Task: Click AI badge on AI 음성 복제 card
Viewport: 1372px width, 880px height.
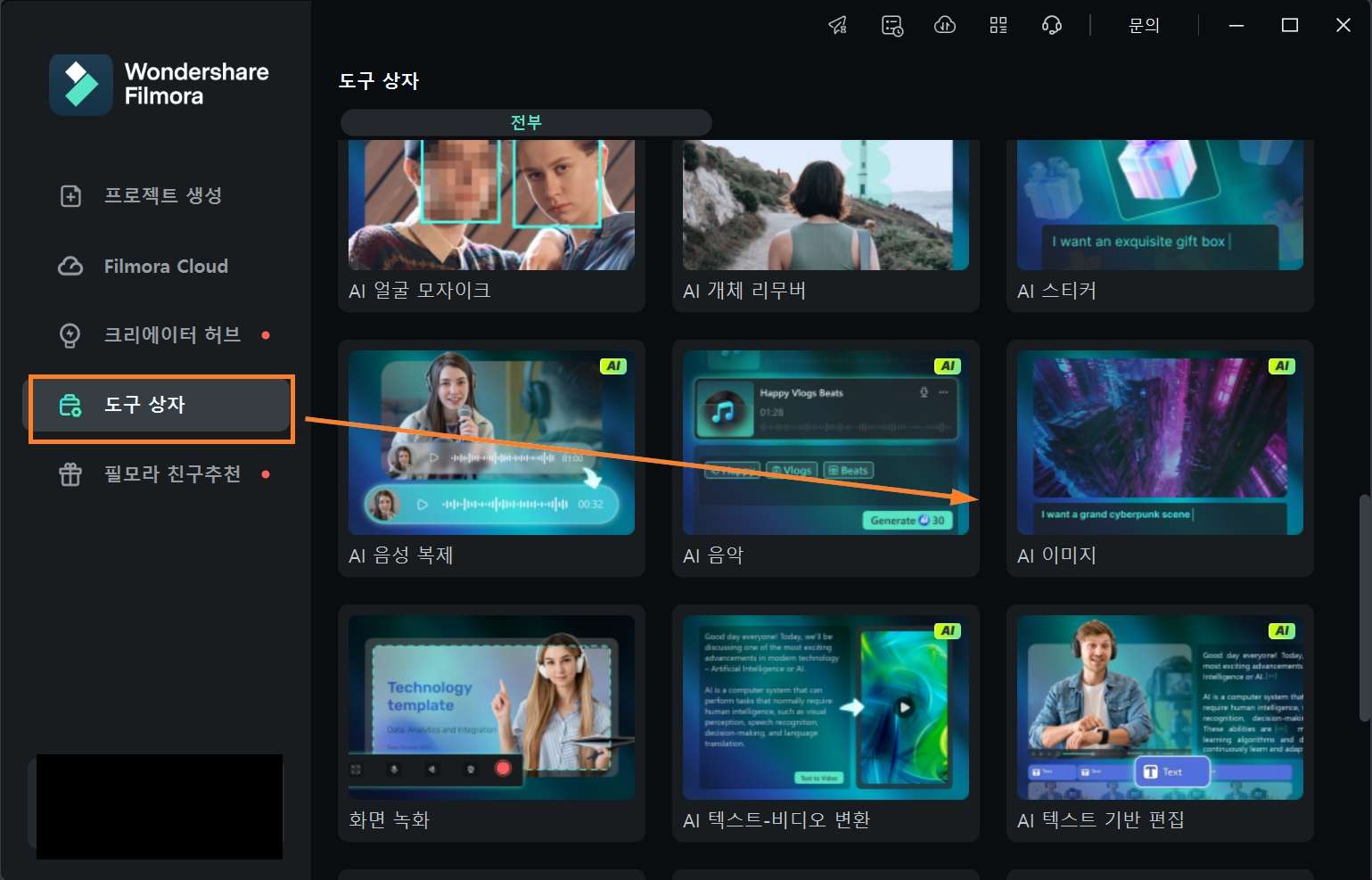Action: (x=613, y=366)
